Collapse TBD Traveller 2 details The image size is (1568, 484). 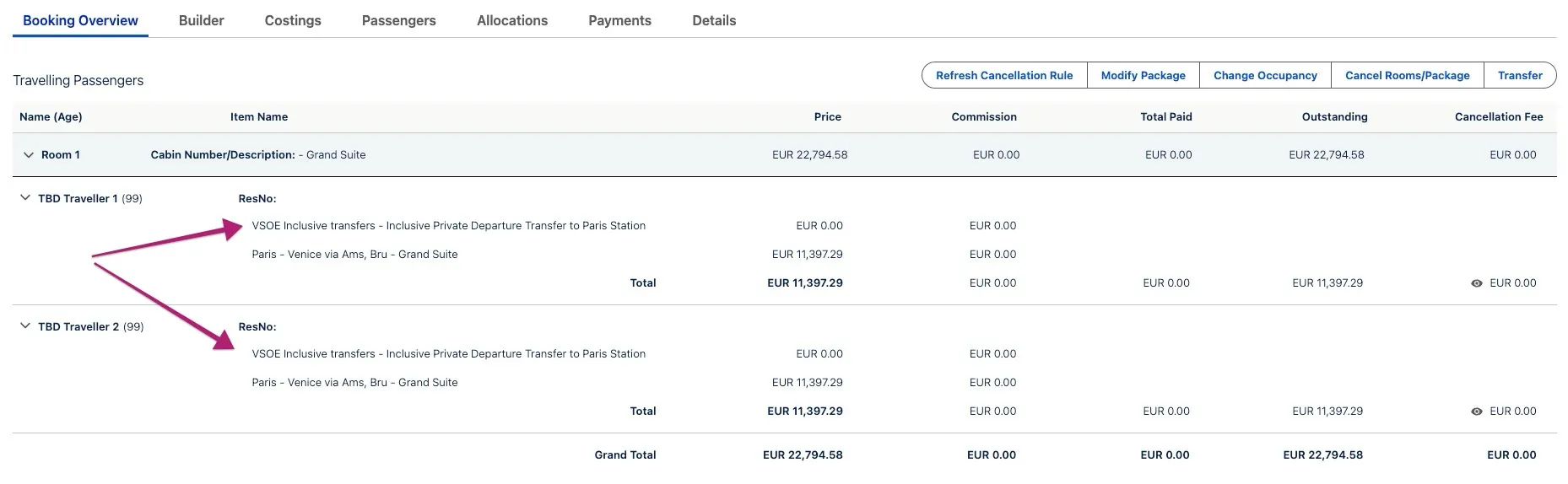click(25, 326)
